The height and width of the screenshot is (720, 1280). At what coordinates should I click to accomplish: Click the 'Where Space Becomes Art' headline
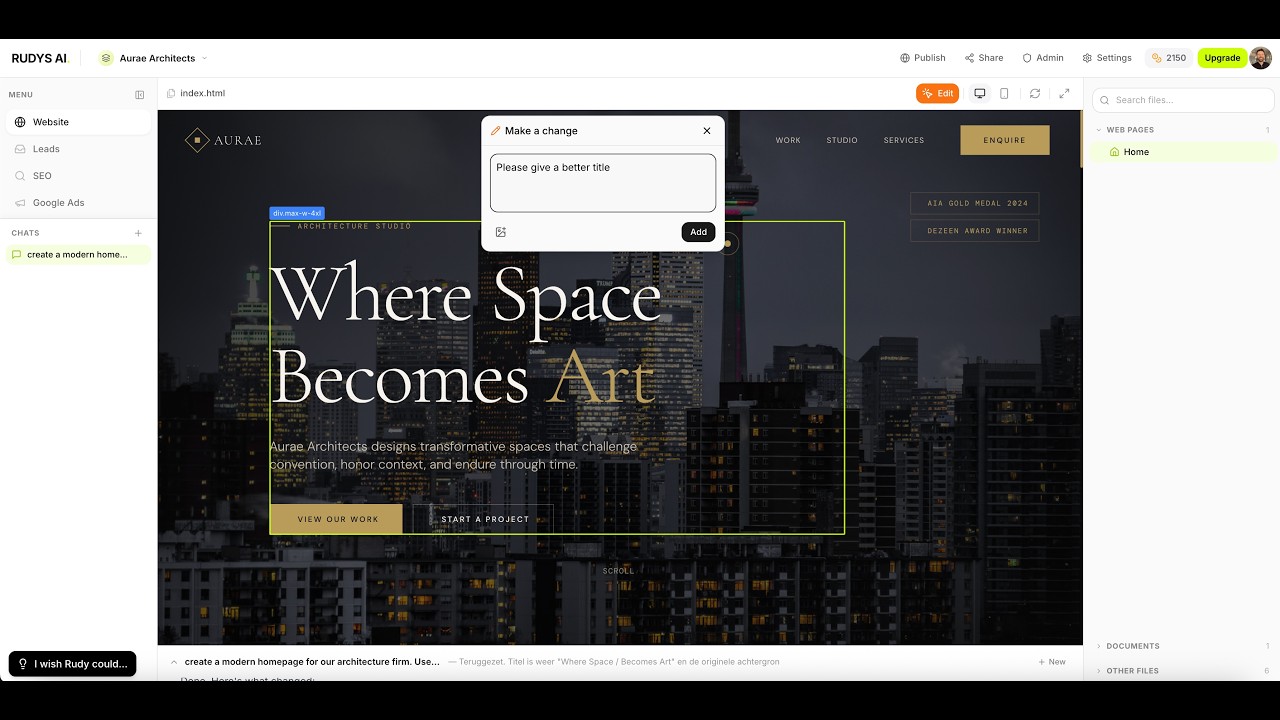click(x=466, y=336)
